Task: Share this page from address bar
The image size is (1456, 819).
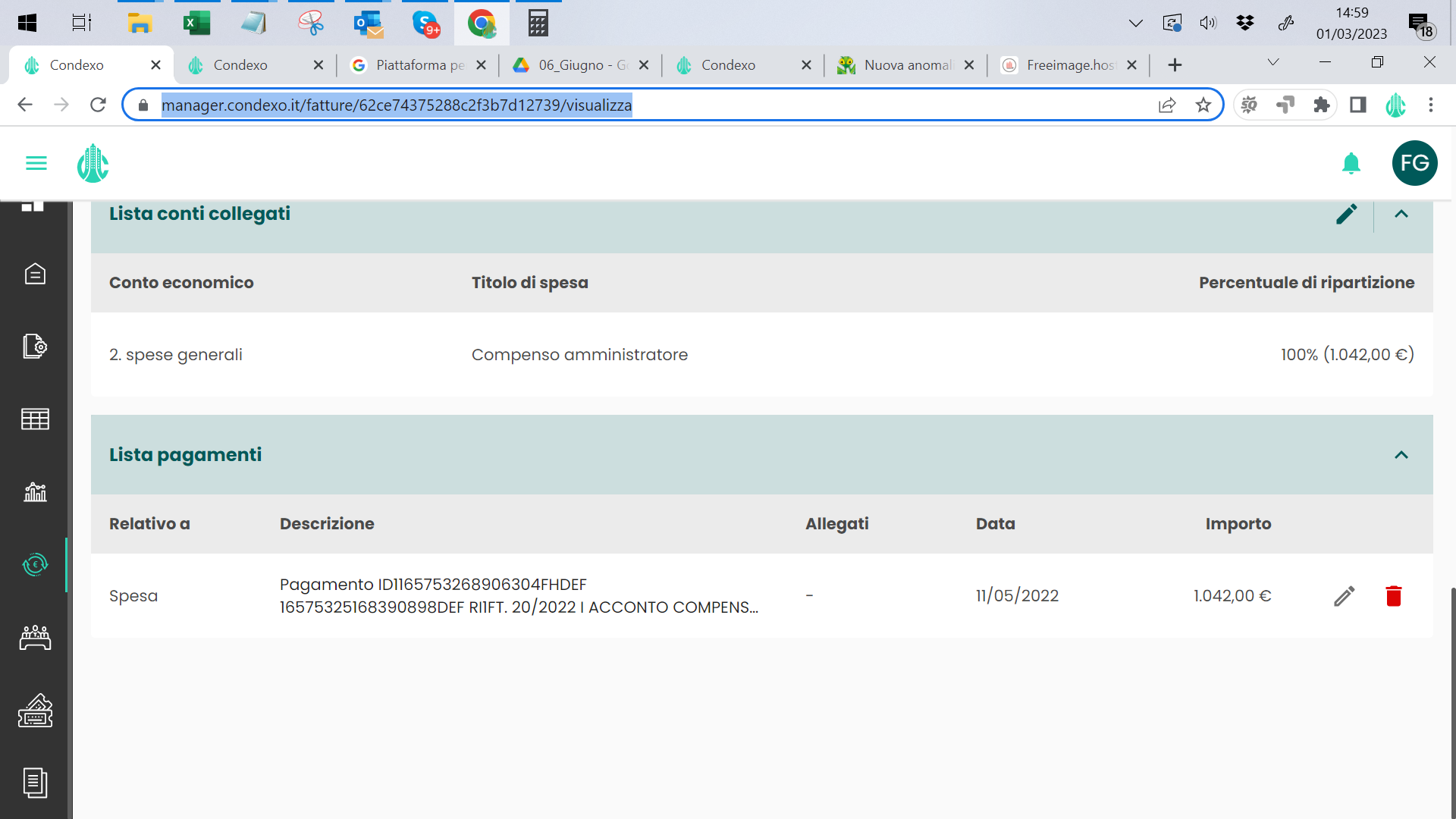Action: coord(1167,105)
